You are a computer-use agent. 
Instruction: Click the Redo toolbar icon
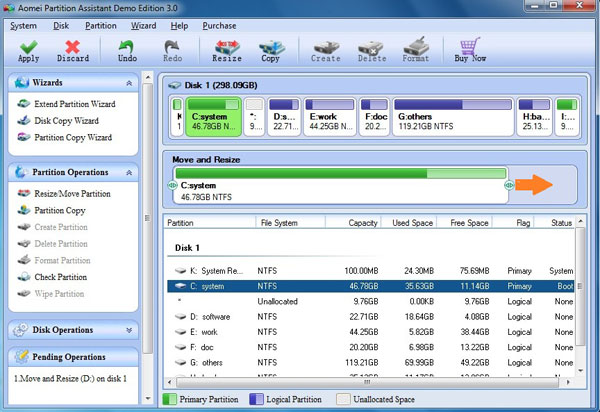tap(173, 51)
